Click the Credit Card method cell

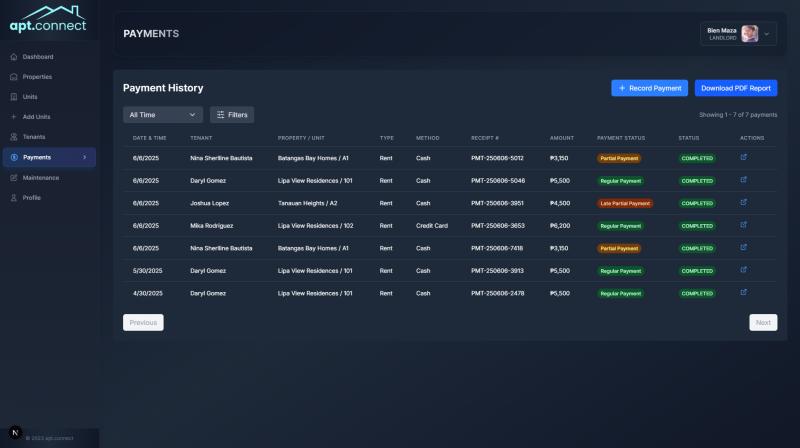tap(432, 226)
